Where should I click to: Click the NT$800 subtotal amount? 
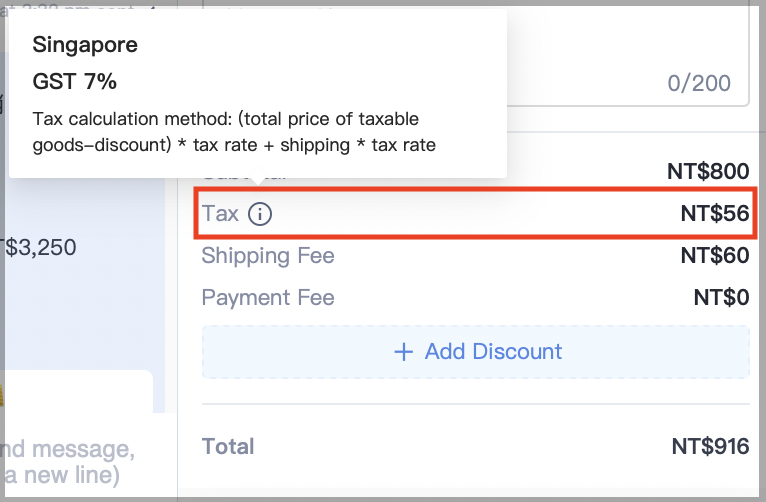(x=708, y=171)
